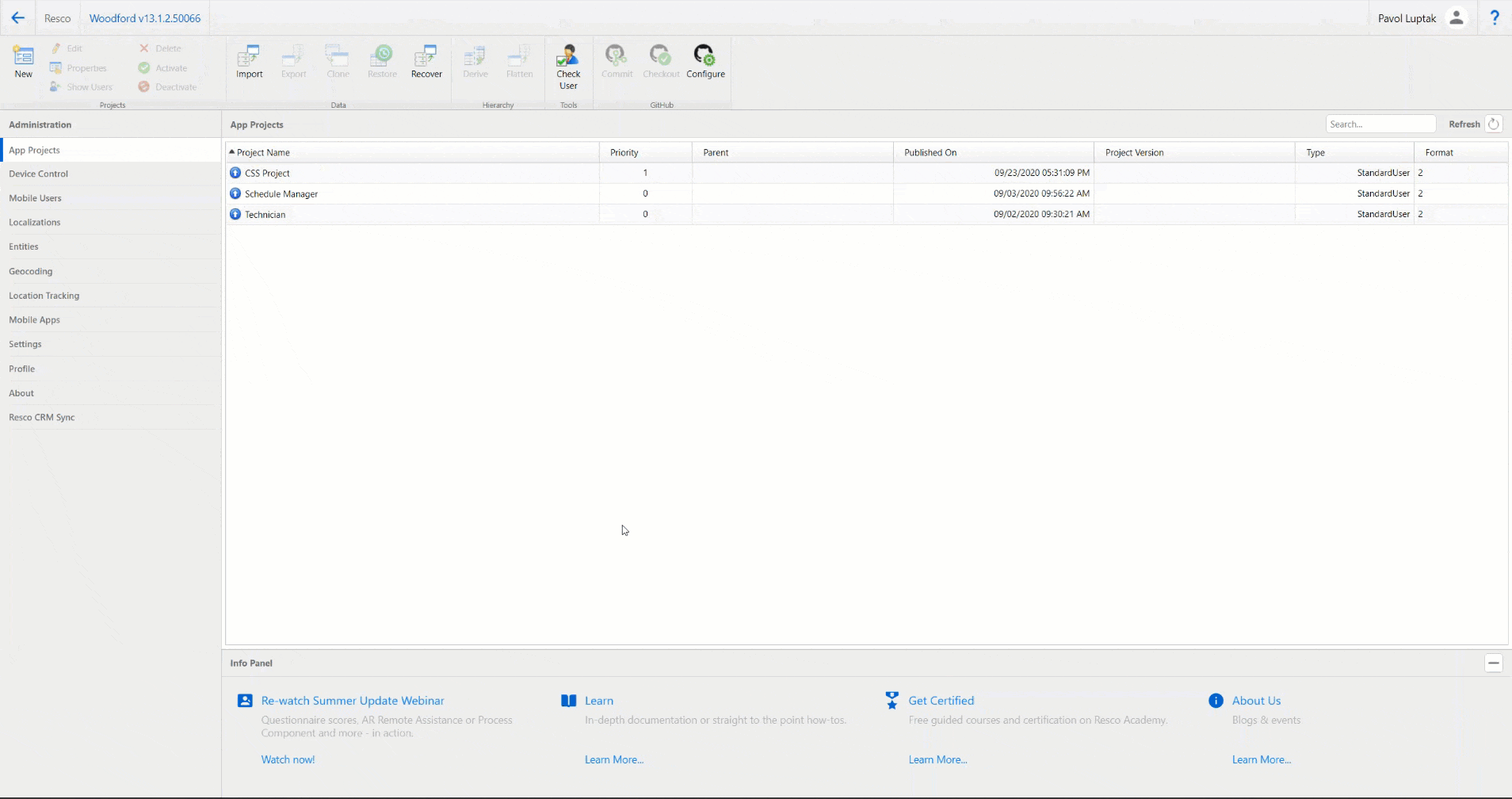This screenshot has width=1512, height=799.
Task: Open the Check User tool
Action: (x=568, y=67)
